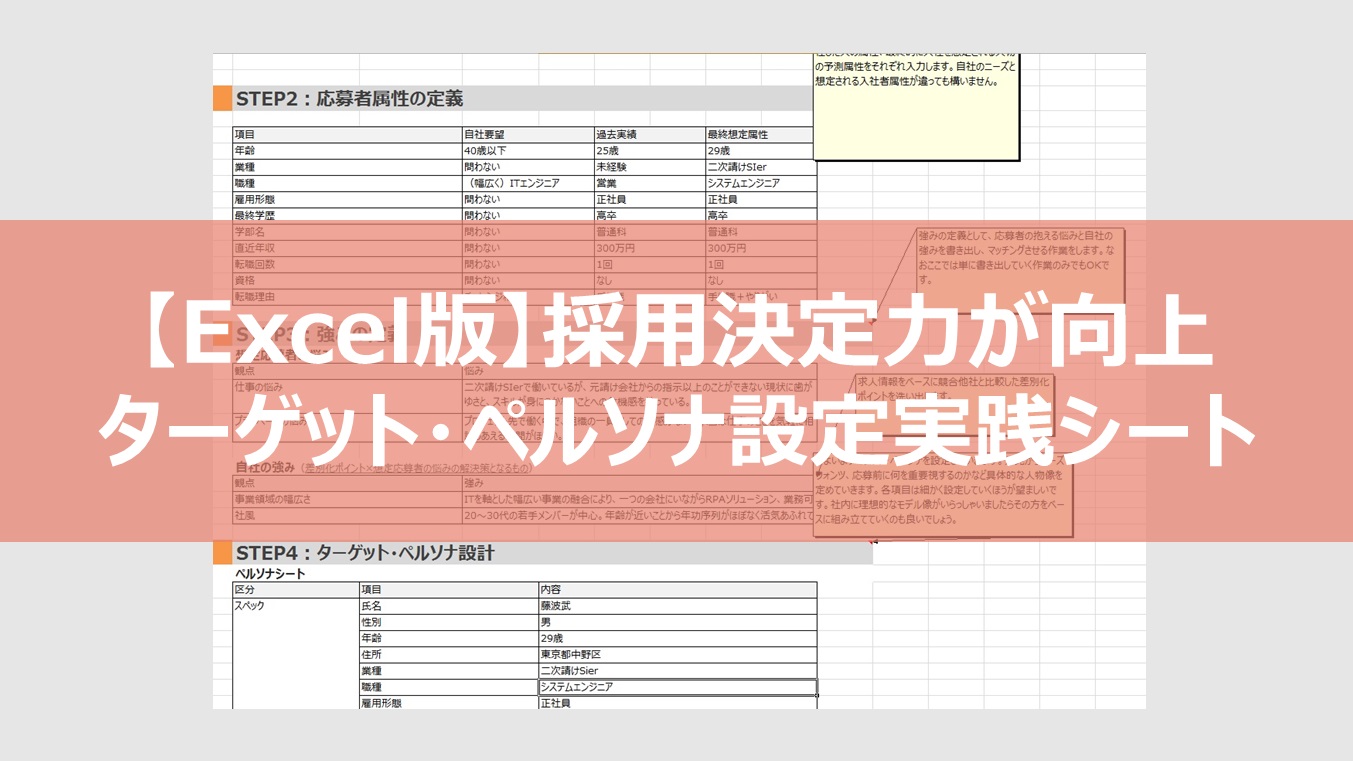Screen dimensions: 1353x761
Task: Select the （幅広く）ITエンジニア cell
Action: pos(527,183)
